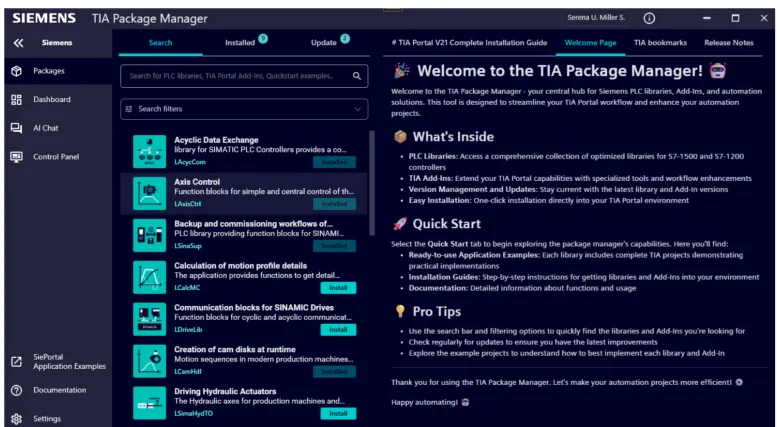
Task: Open the Dashboard grid icon
Action: click(16, 100)
